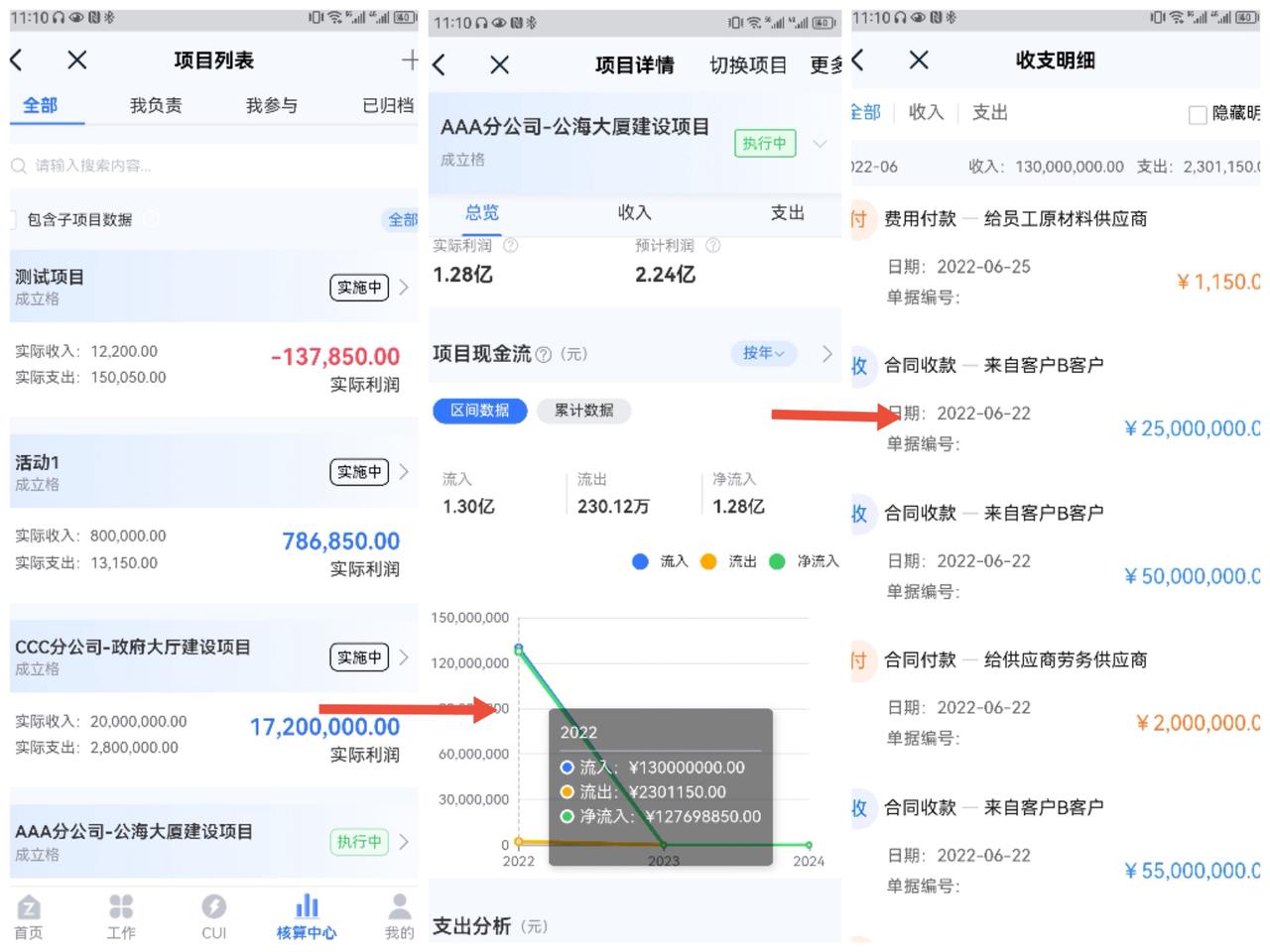
Task: Switch to the 支出 tab in project details
Action: [788, 212]
